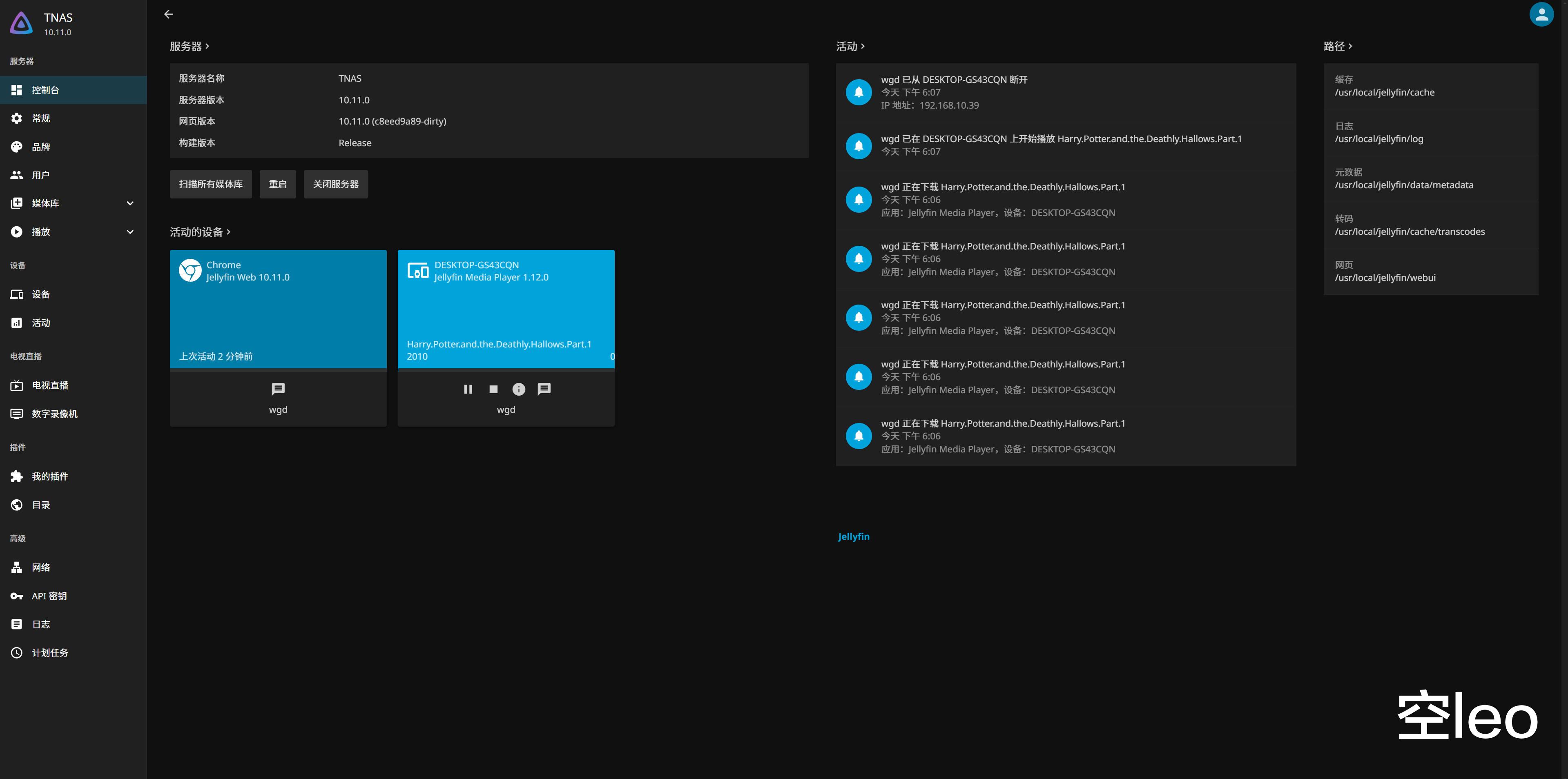Click the 扫描所有媒体库 button
The width and height of the screenshot is (1568, 779).
[211, 184]
